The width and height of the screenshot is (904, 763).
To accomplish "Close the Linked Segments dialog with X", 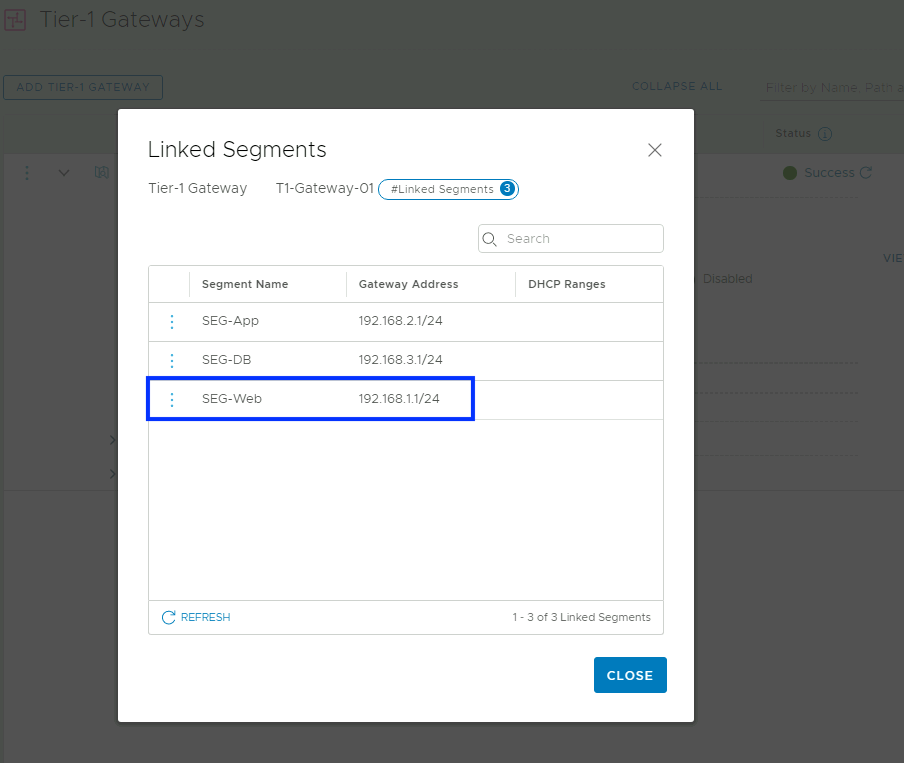I will [655, 150].
